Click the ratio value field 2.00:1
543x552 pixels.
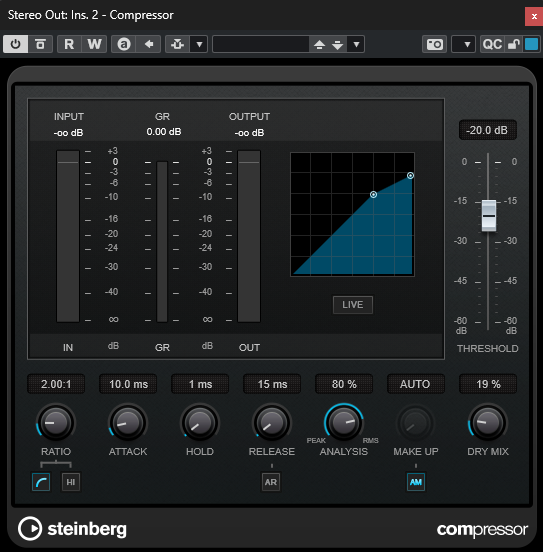click(56, 384)
